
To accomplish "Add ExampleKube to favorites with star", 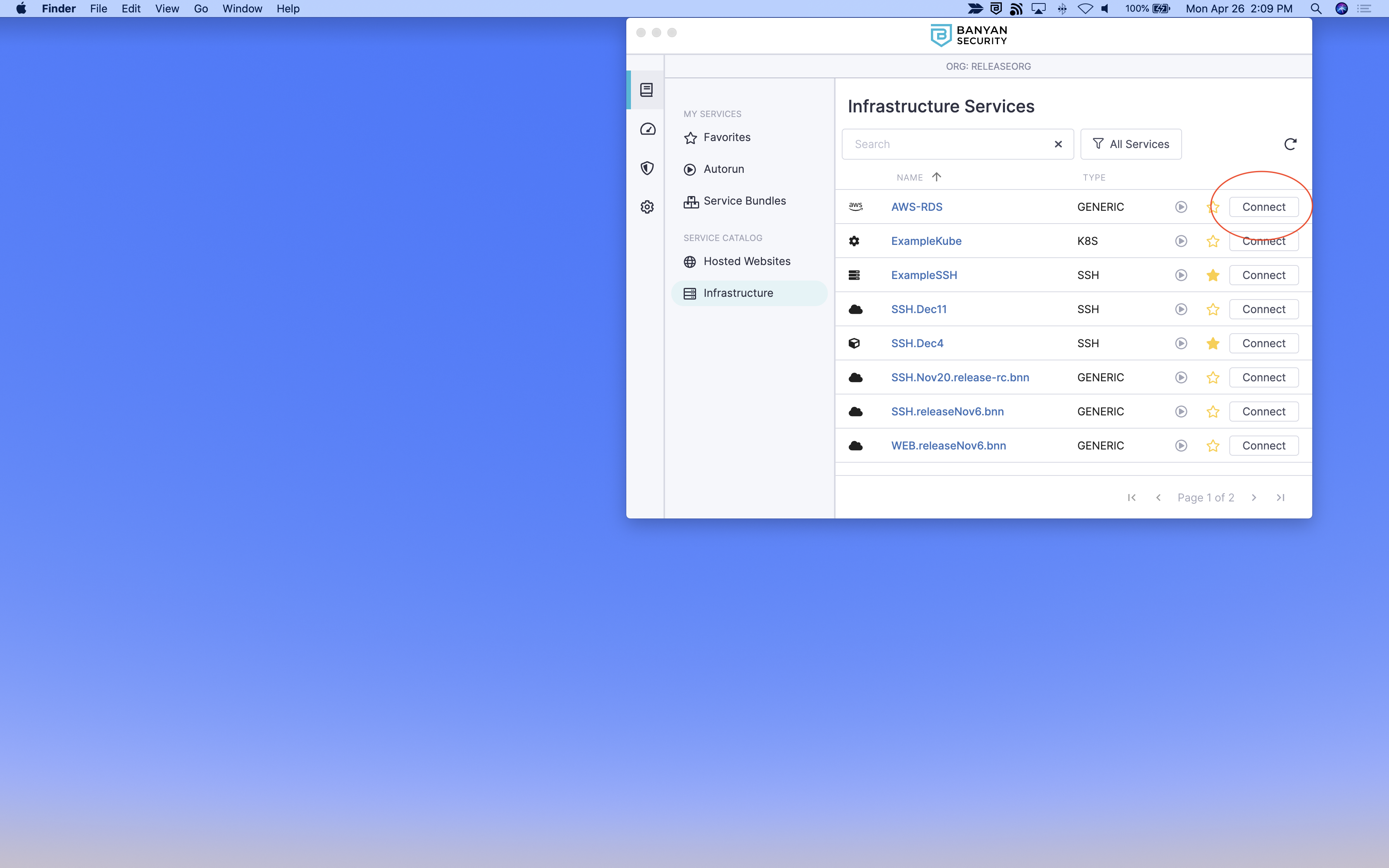I will [x=1212, y=241].
